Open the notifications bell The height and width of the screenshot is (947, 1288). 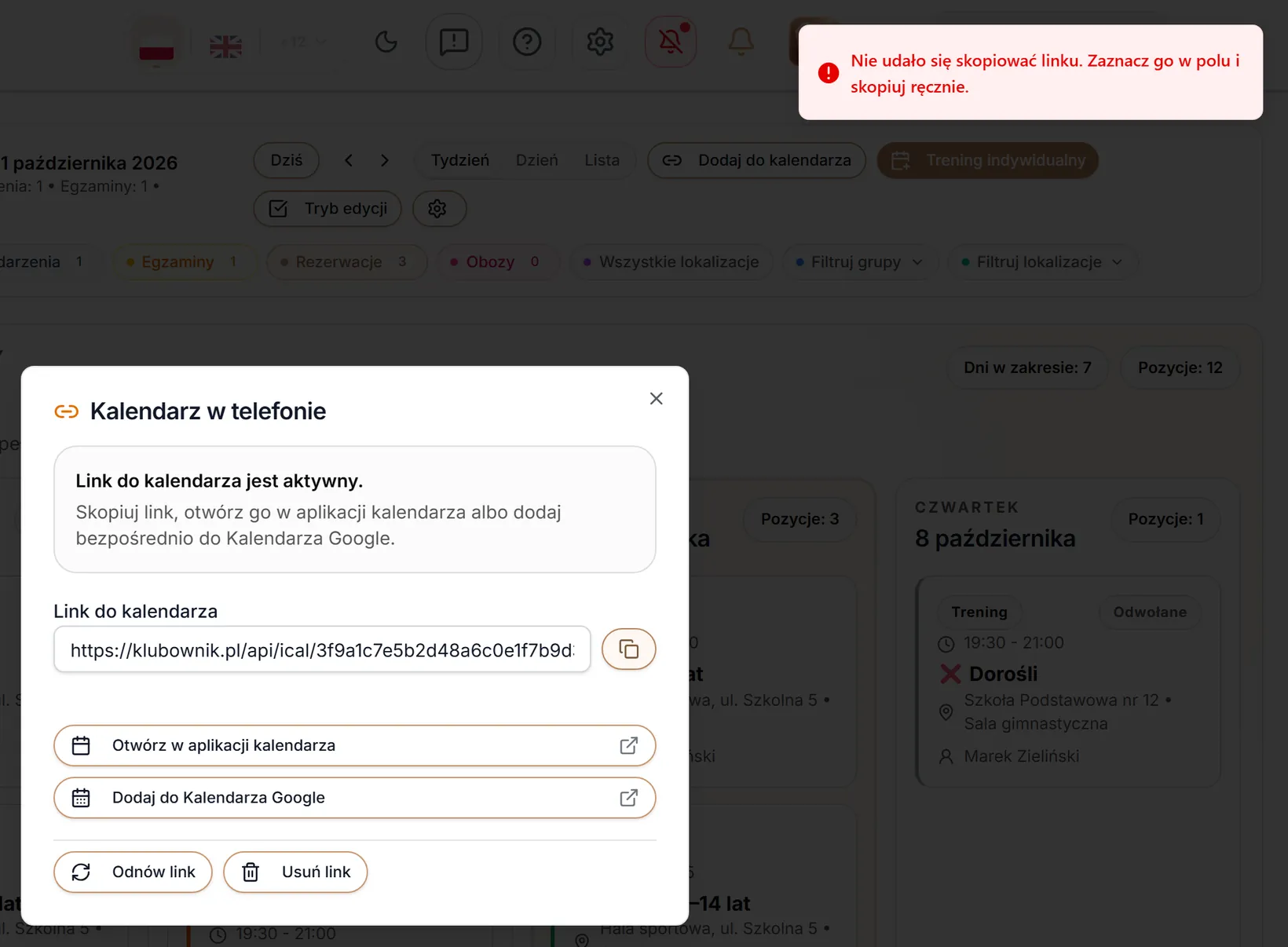tap(741, 42)
